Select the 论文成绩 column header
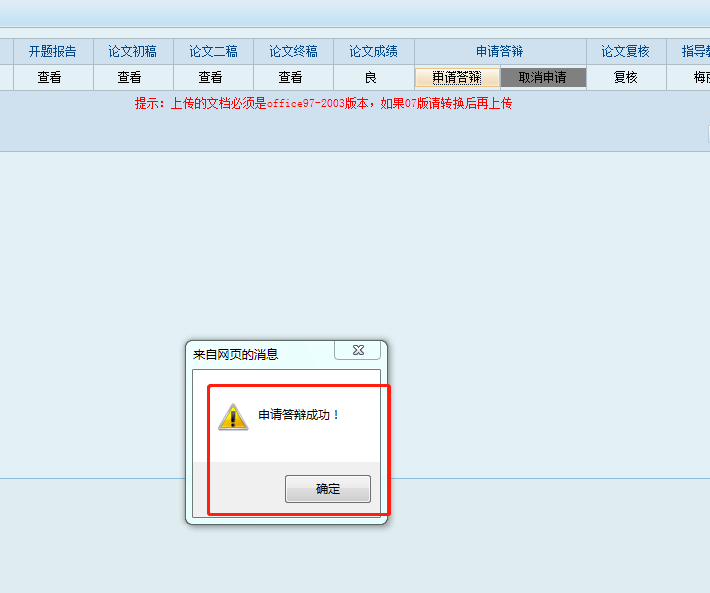This screenshot has height=593, width=710. (373, 51)
